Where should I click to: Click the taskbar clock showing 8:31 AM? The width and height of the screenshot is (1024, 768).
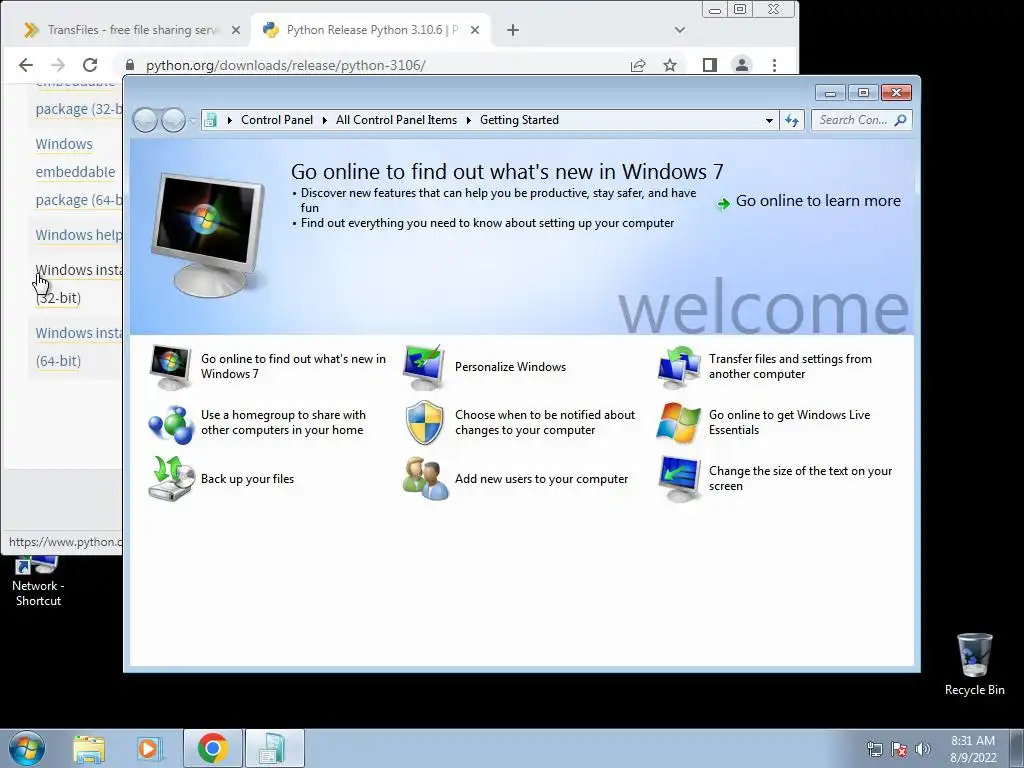pos(972,749)
